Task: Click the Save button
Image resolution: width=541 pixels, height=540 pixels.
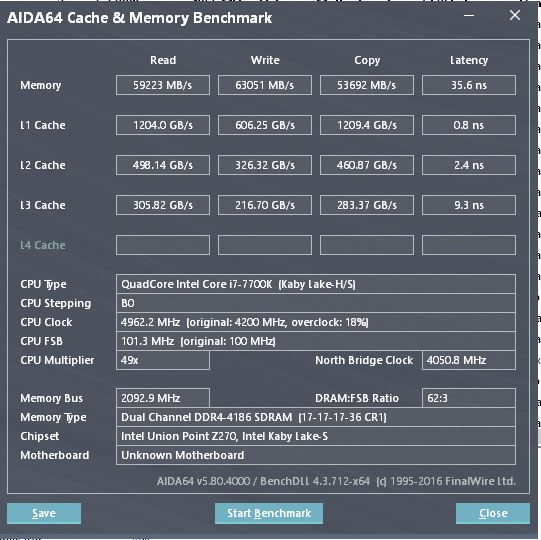Action: [44, 513]
